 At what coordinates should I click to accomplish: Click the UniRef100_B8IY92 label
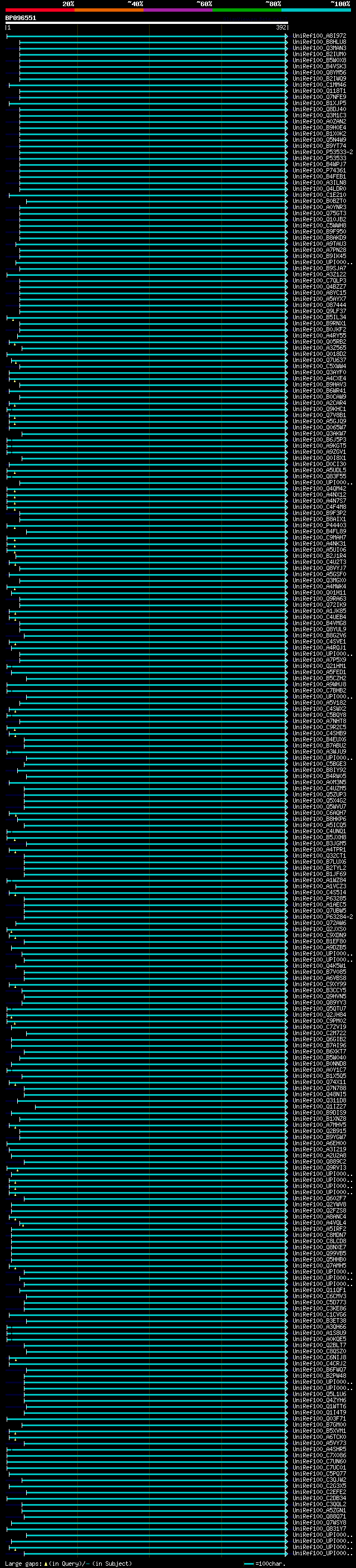tap(319, 770)
